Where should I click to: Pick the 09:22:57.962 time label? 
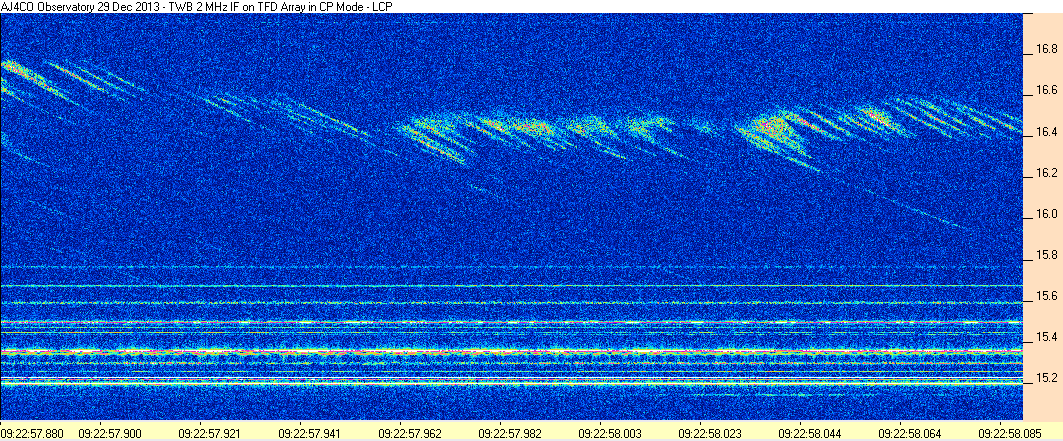click(410, 431)
